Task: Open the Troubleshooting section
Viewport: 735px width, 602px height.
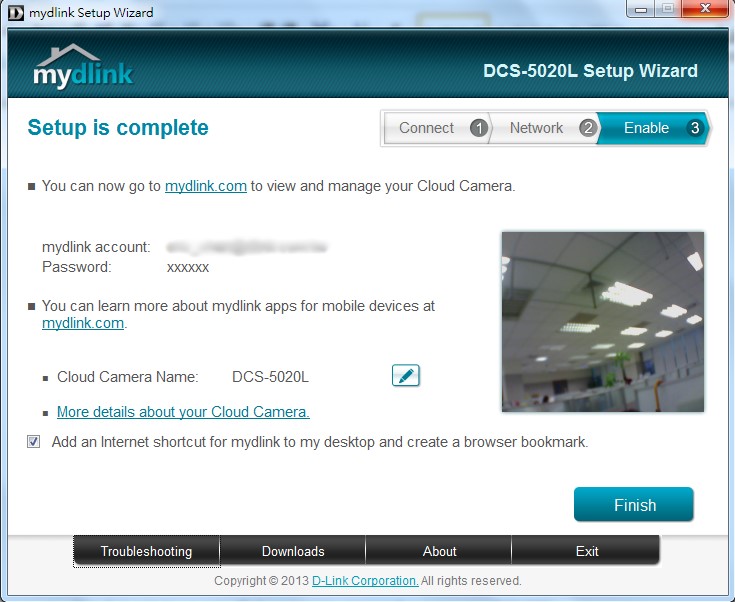Action: [146, 551]
